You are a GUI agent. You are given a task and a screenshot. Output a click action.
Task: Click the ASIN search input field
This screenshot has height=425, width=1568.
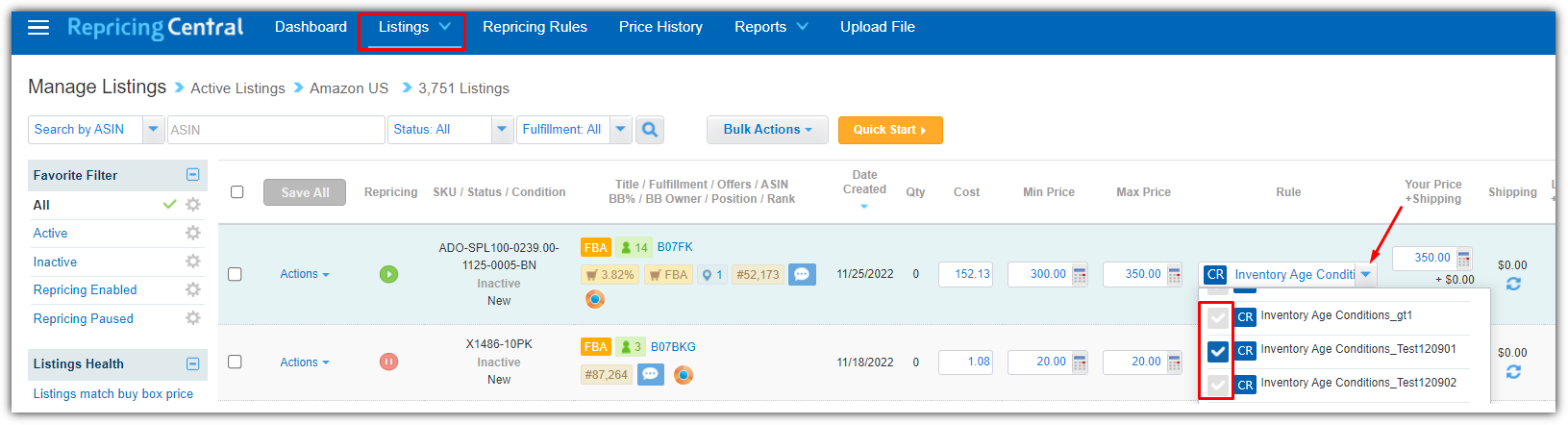pyautogui.click(x=276, y=130)
